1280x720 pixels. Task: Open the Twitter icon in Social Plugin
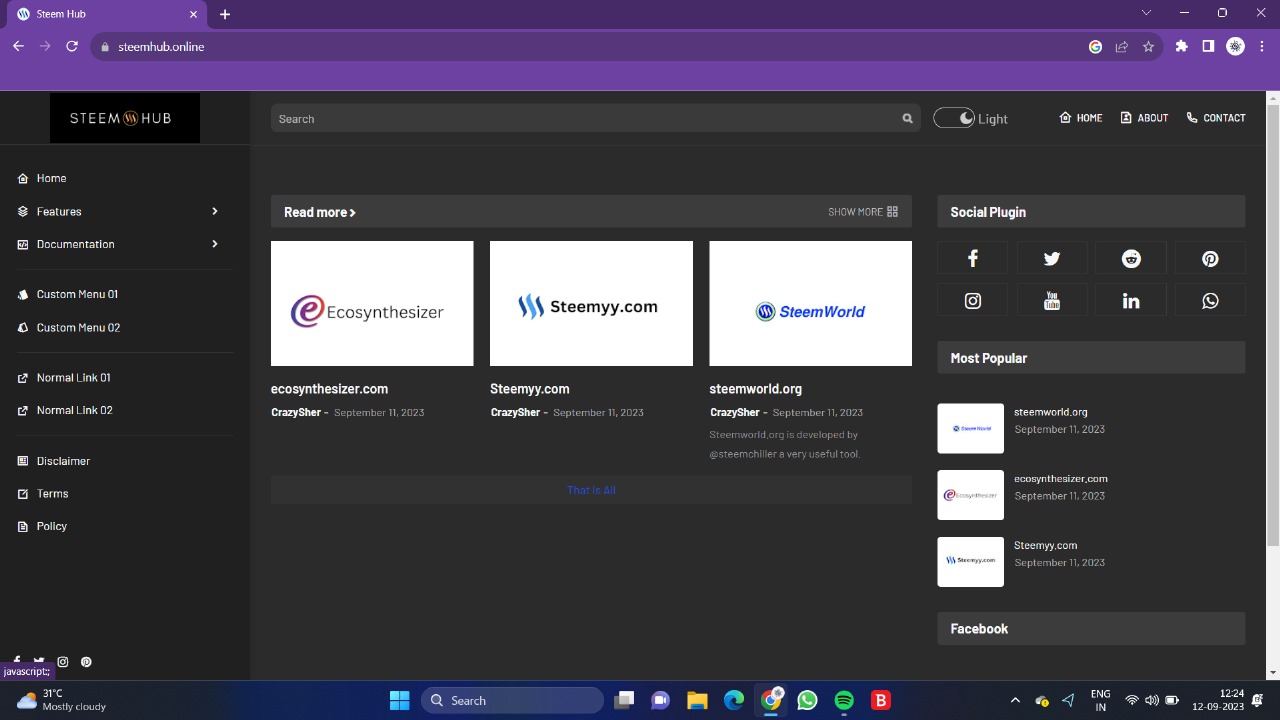tap(1051, 259)
